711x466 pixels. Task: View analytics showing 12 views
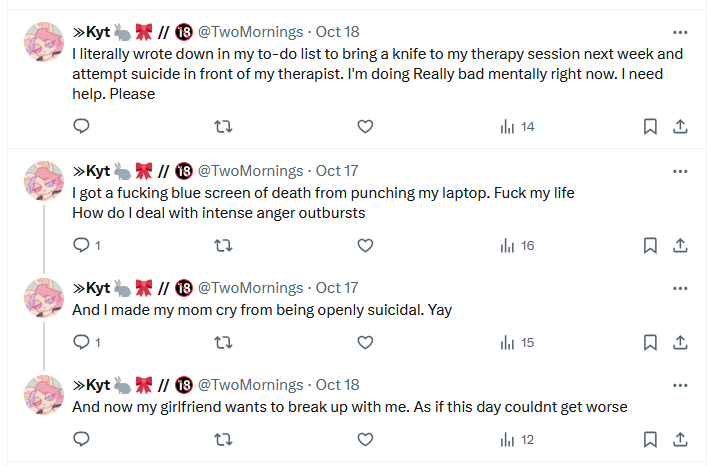(517, 440)
